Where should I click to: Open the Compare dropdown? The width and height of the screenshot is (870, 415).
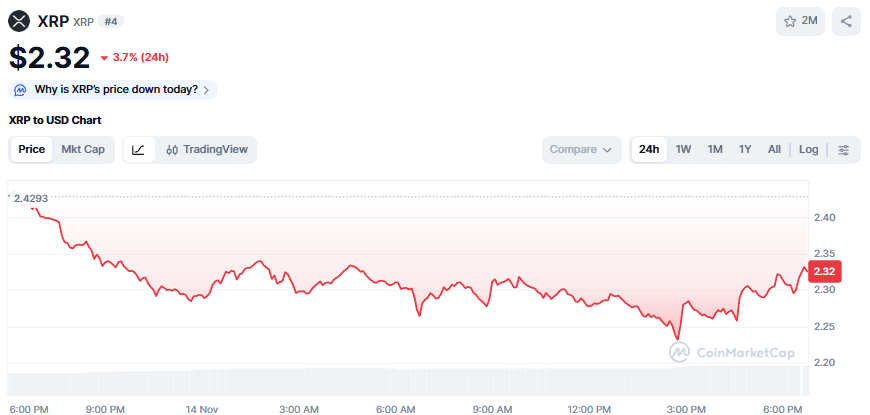click(x=582, y=150)
